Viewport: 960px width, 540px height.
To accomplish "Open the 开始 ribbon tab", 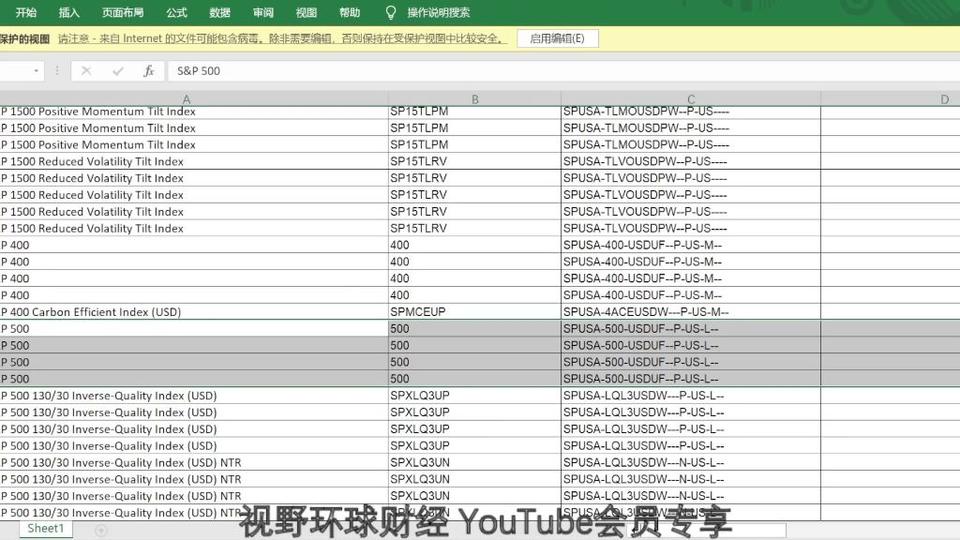I will [26, 12].
